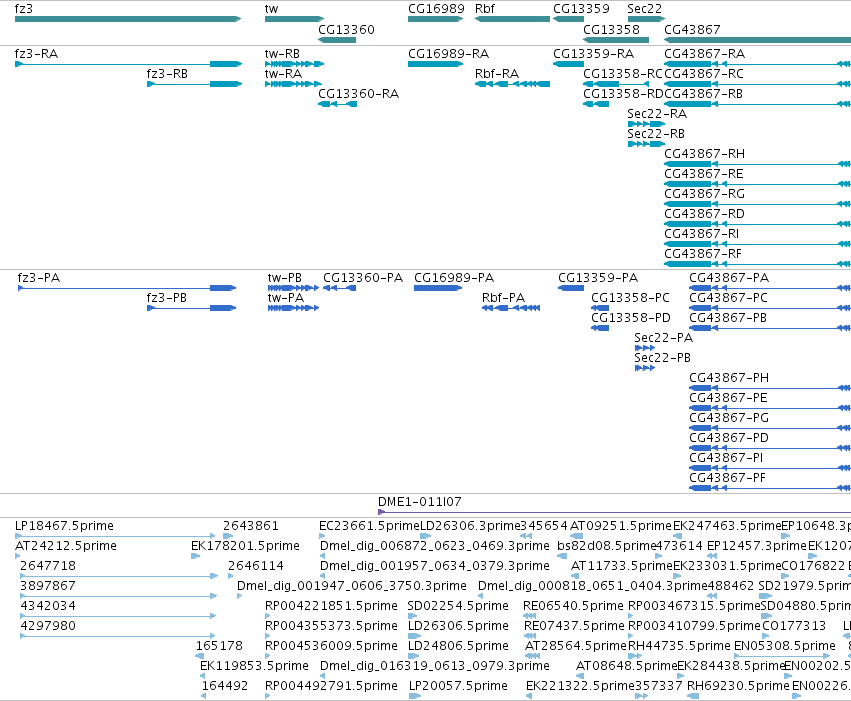Click feature 2643861
The height and width of the screenshot is (701, 851).
tap(228, 536)
